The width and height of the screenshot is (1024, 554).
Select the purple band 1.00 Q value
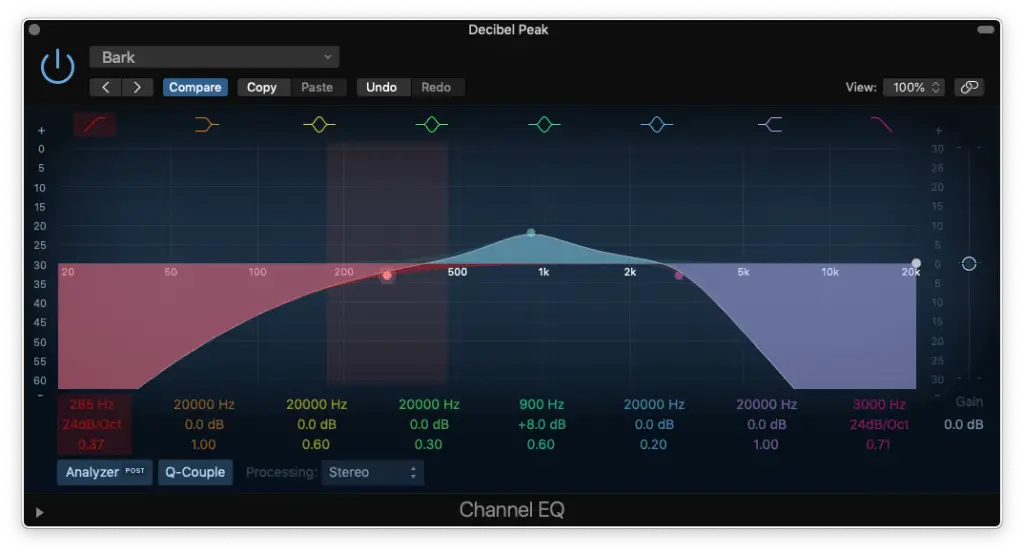(765, 445)
